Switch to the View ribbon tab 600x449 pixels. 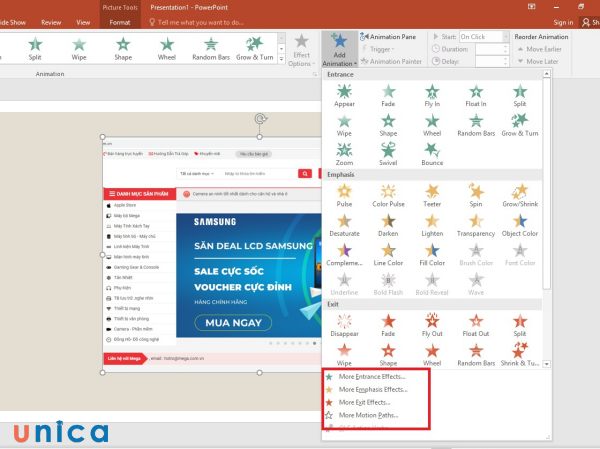click(x=83, y=23)
